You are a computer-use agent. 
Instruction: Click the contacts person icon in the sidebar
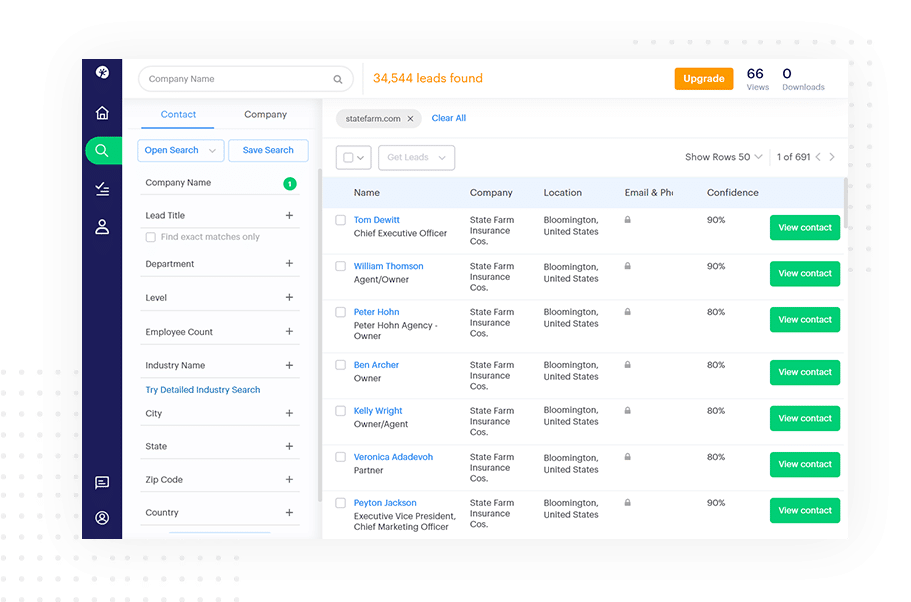click(102, 226)
